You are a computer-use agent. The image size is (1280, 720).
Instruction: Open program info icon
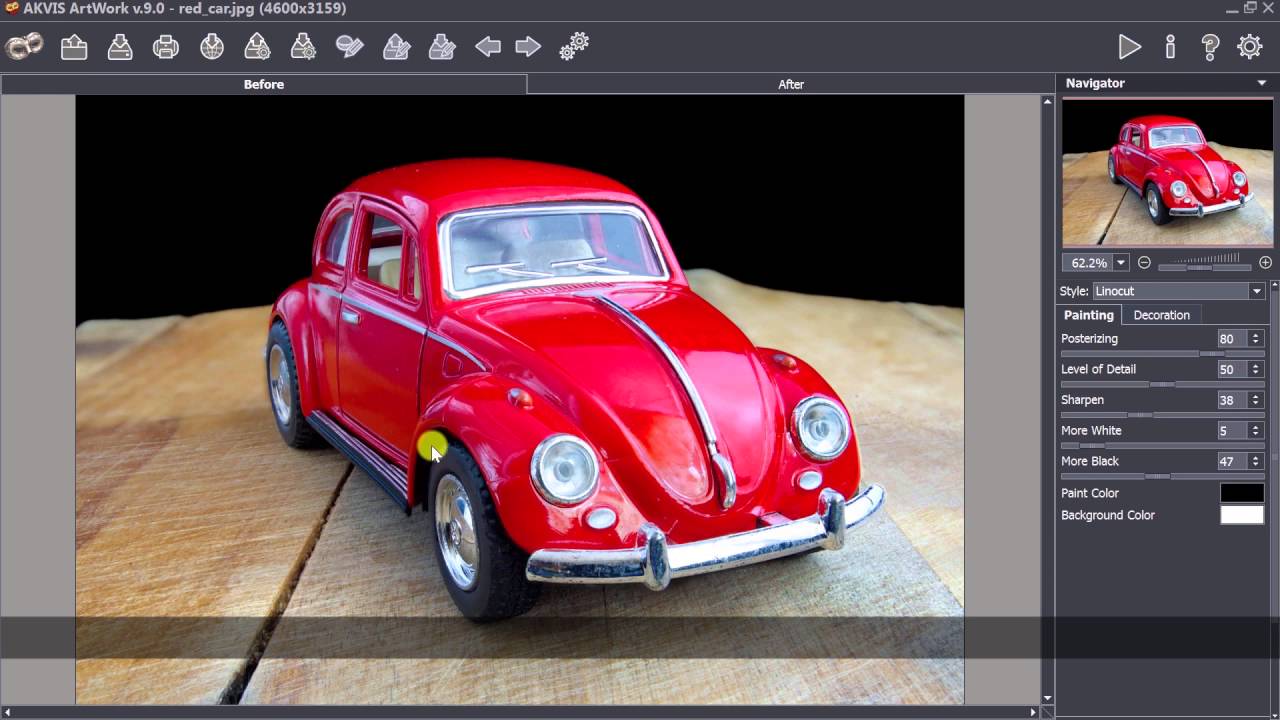click(1170, 47)
